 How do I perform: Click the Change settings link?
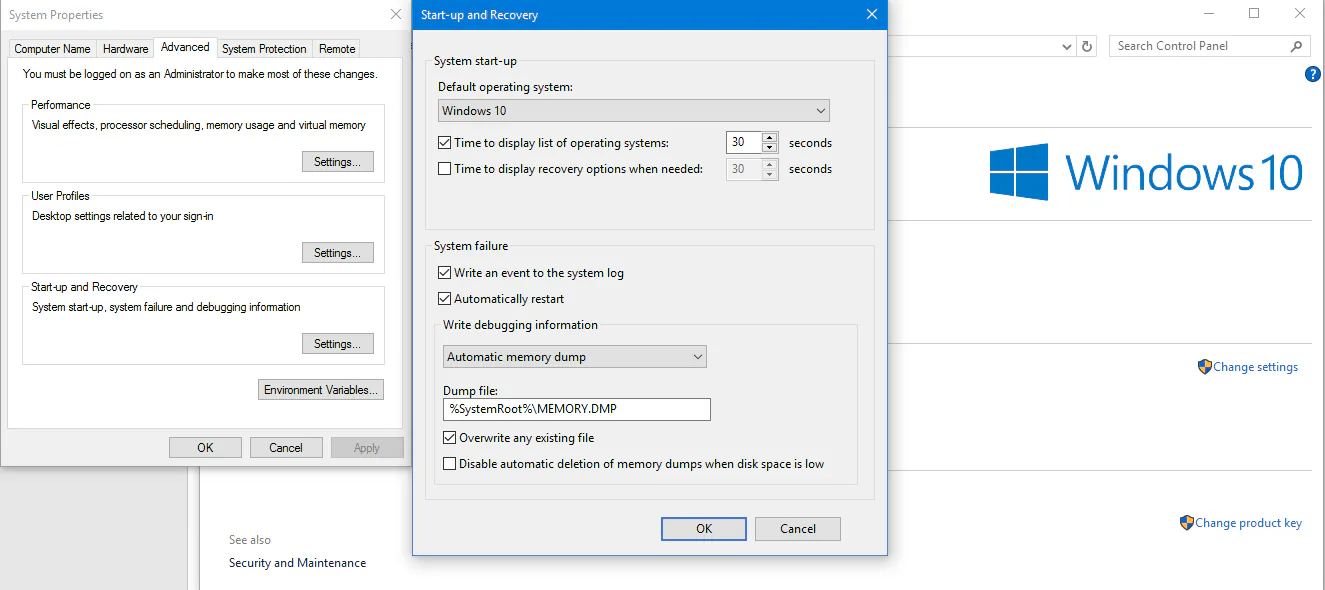point(1255,367)
